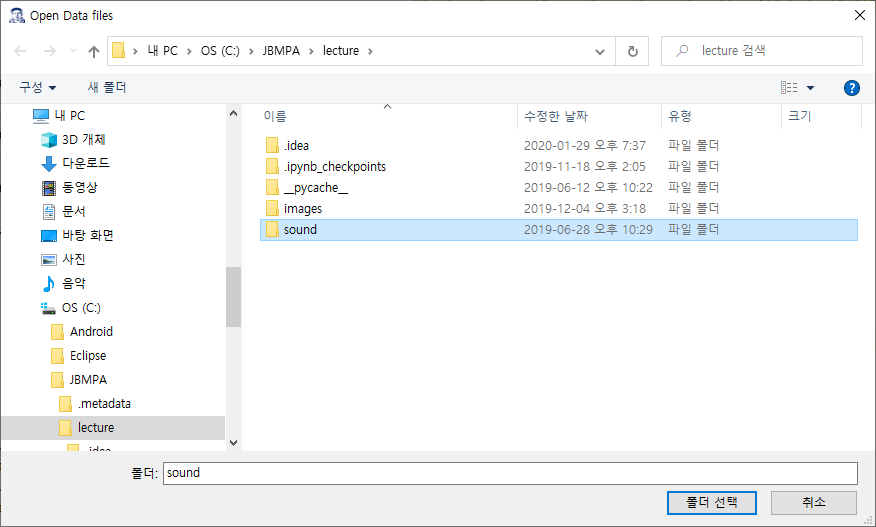The width and height of the screenshot is (876, 527).
Task: Select 'OS (C:)' drive in navigation tree
Action: [x=81, y=307]
